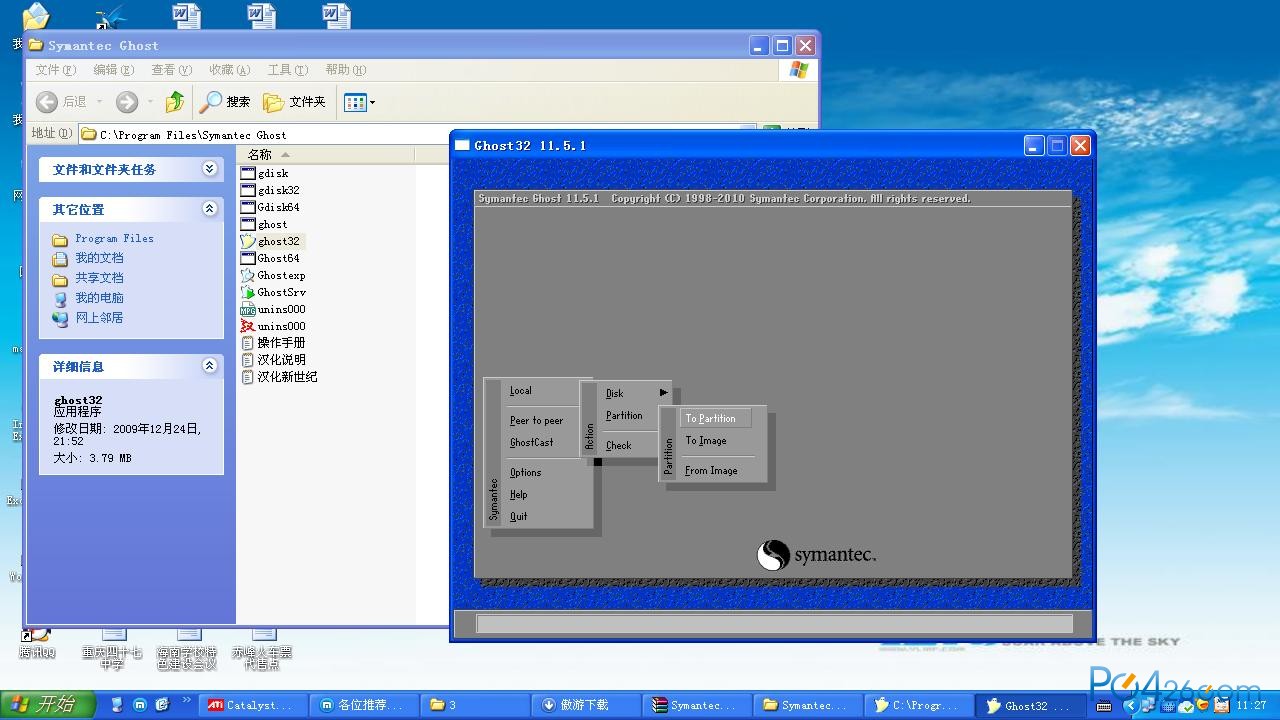The width and height of the screenshot is (1280, 720).
Task: Select Partition in Ghost Action menu
Action: click(x=624, y=416)
